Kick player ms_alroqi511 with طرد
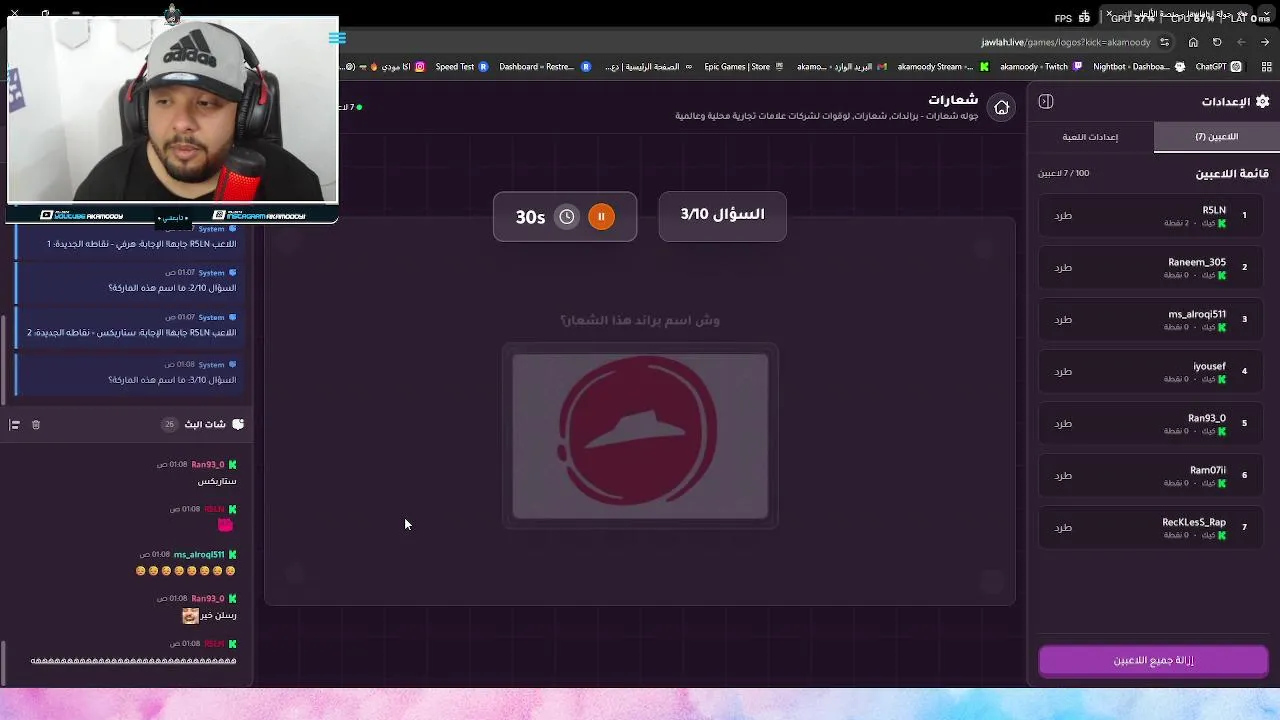Image resolution: width=1280 pixels, height=720 pixels. [x=1063, y=319]
